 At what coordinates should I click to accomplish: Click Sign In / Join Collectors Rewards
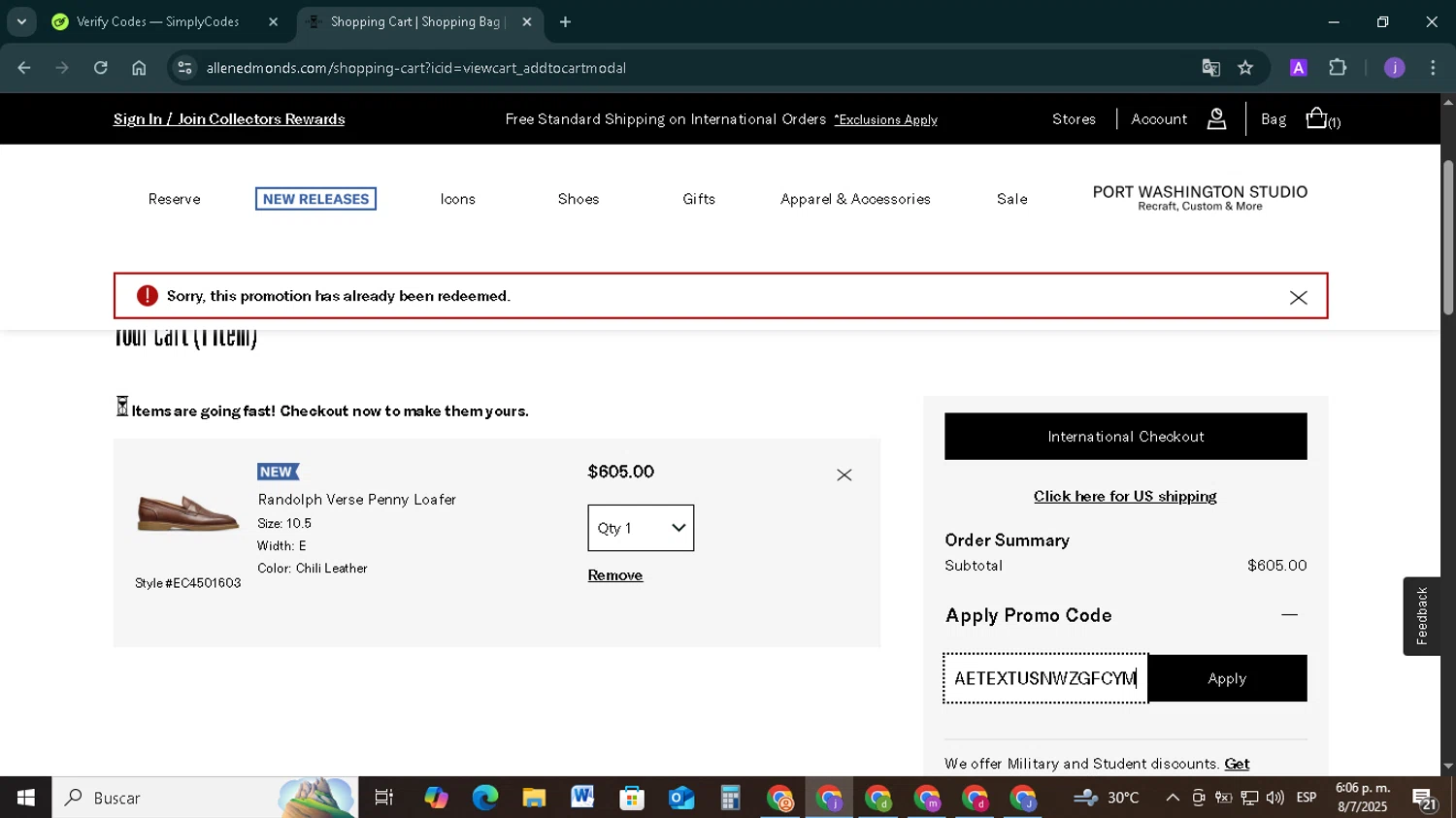click(229, 119)
